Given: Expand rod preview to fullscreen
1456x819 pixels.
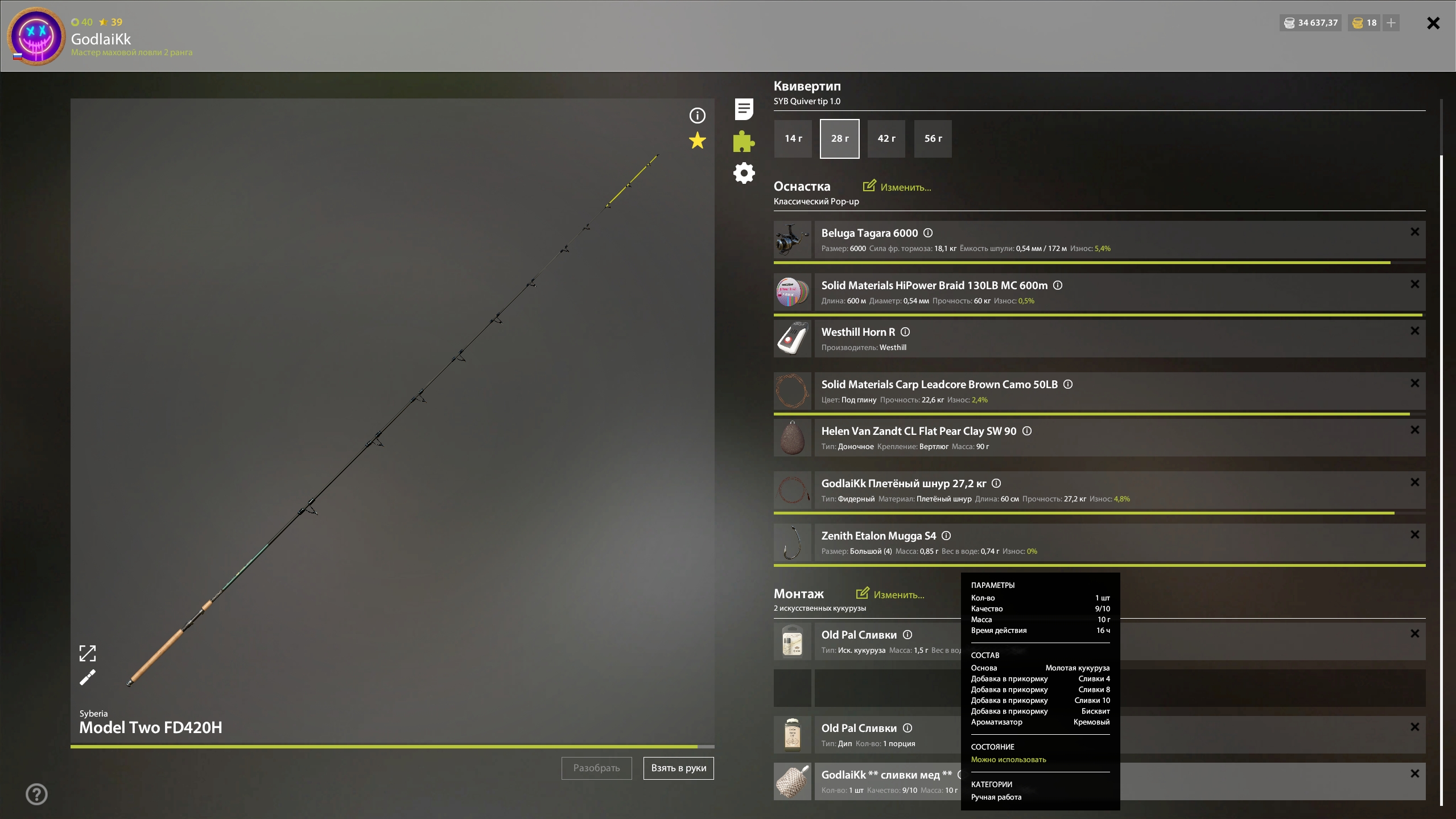Looking at the screenshot, I should (x=88, y=653).
